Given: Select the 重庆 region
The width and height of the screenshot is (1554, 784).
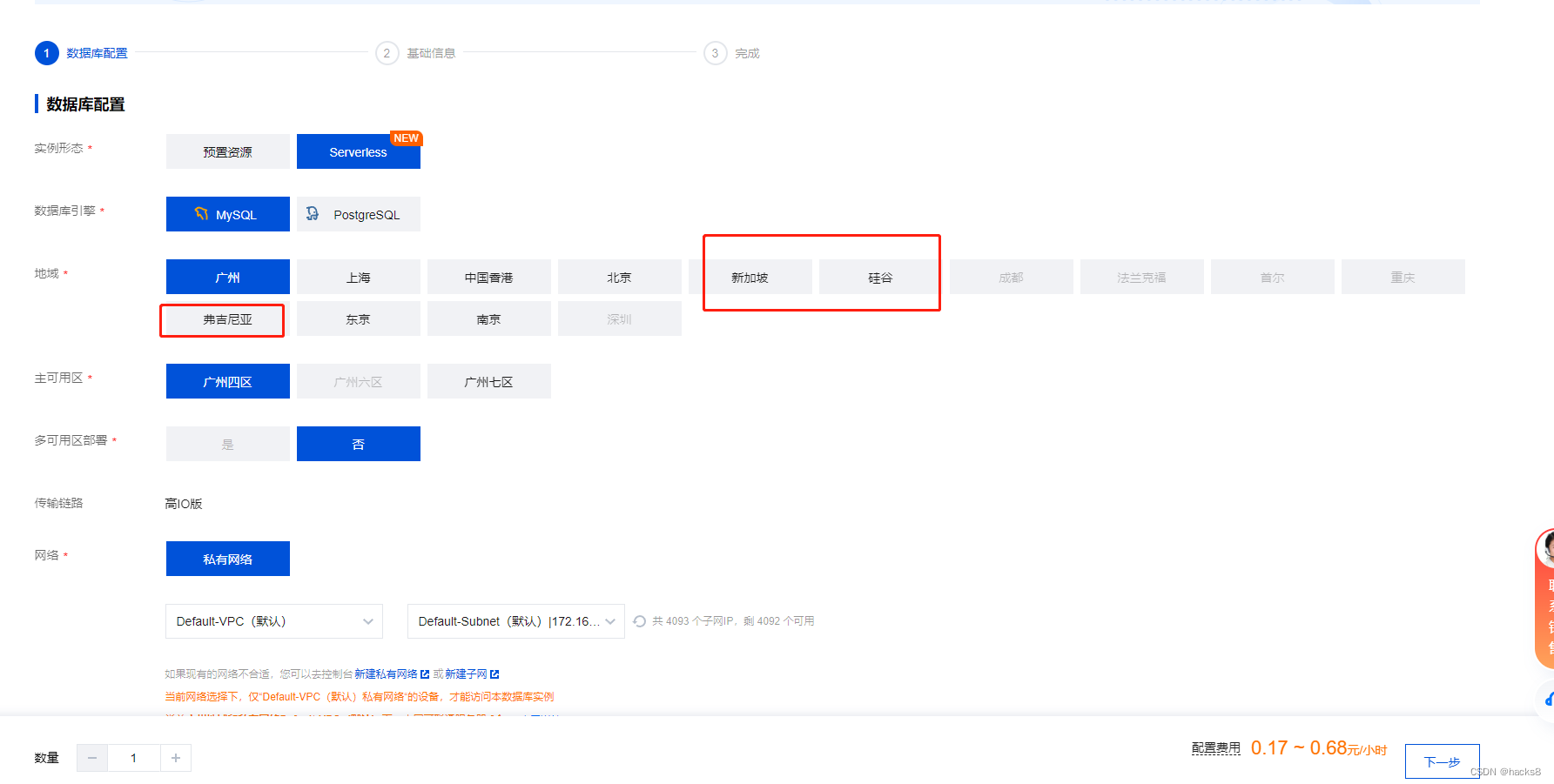Looking at the screenshot, I should 1403,277.
